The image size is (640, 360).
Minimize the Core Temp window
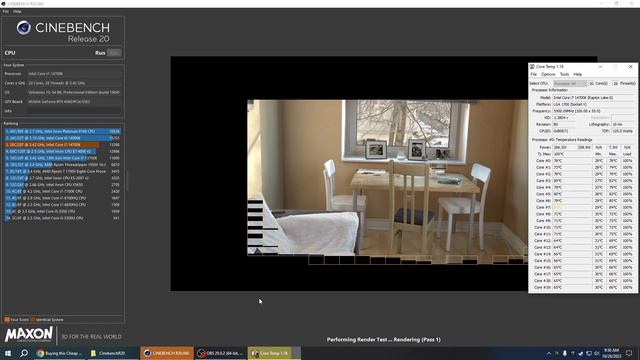tap(600, 66)
